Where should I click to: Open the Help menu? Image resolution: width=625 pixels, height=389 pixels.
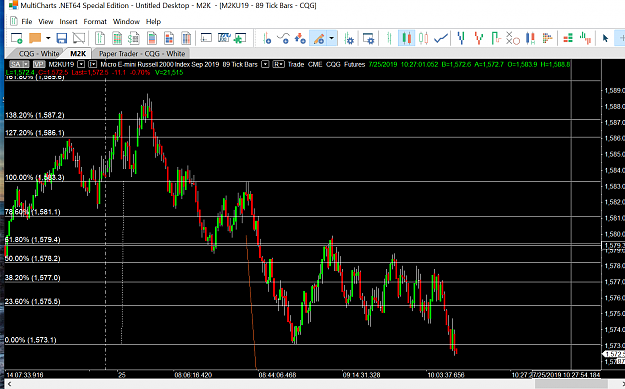[x=153, y=22]
